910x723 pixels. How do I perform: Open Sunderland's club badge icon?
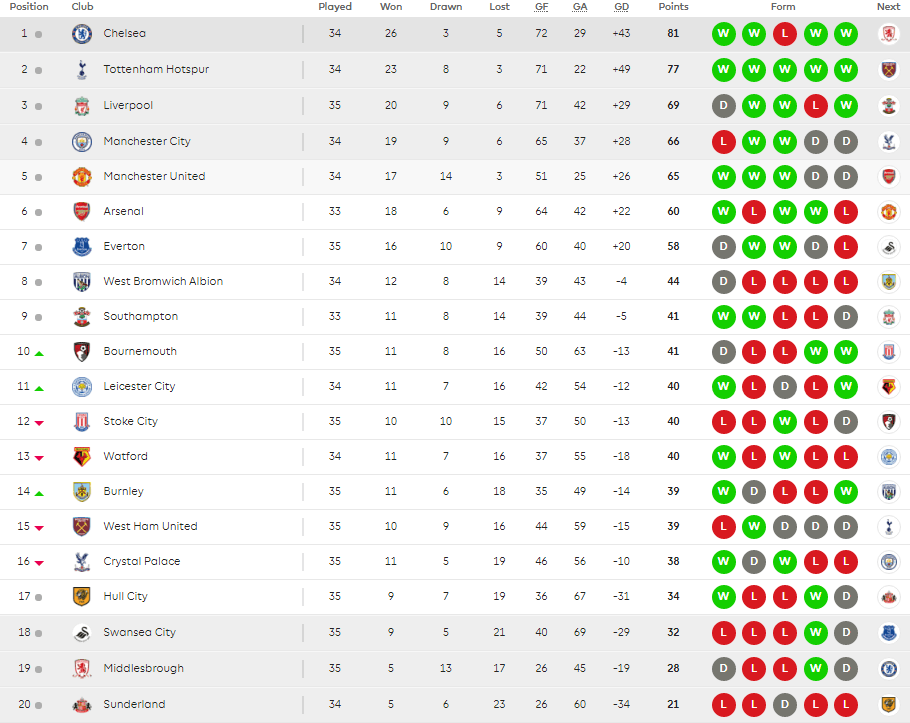(x=82, y=704)
